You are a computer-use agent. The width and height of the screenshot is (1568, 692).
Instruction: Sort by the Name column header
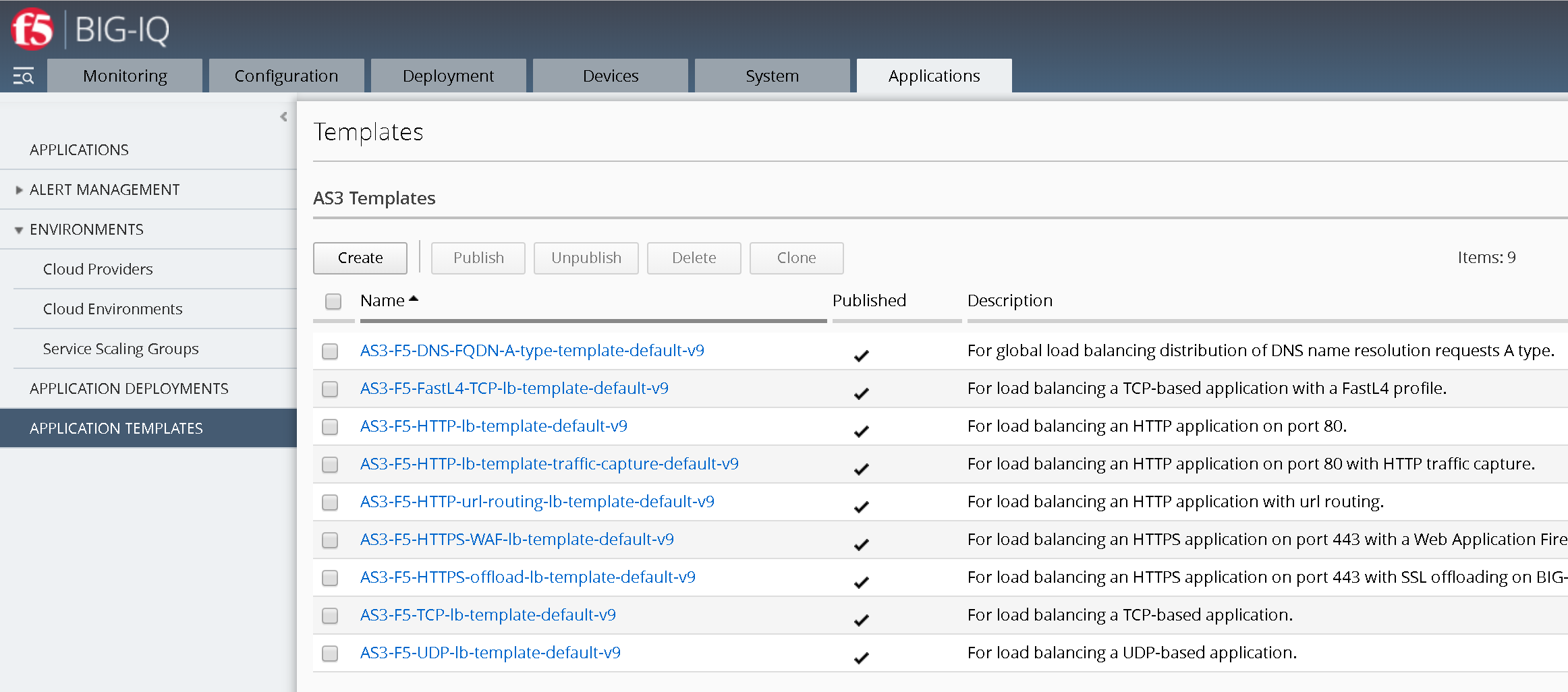(x=382, y=300)
